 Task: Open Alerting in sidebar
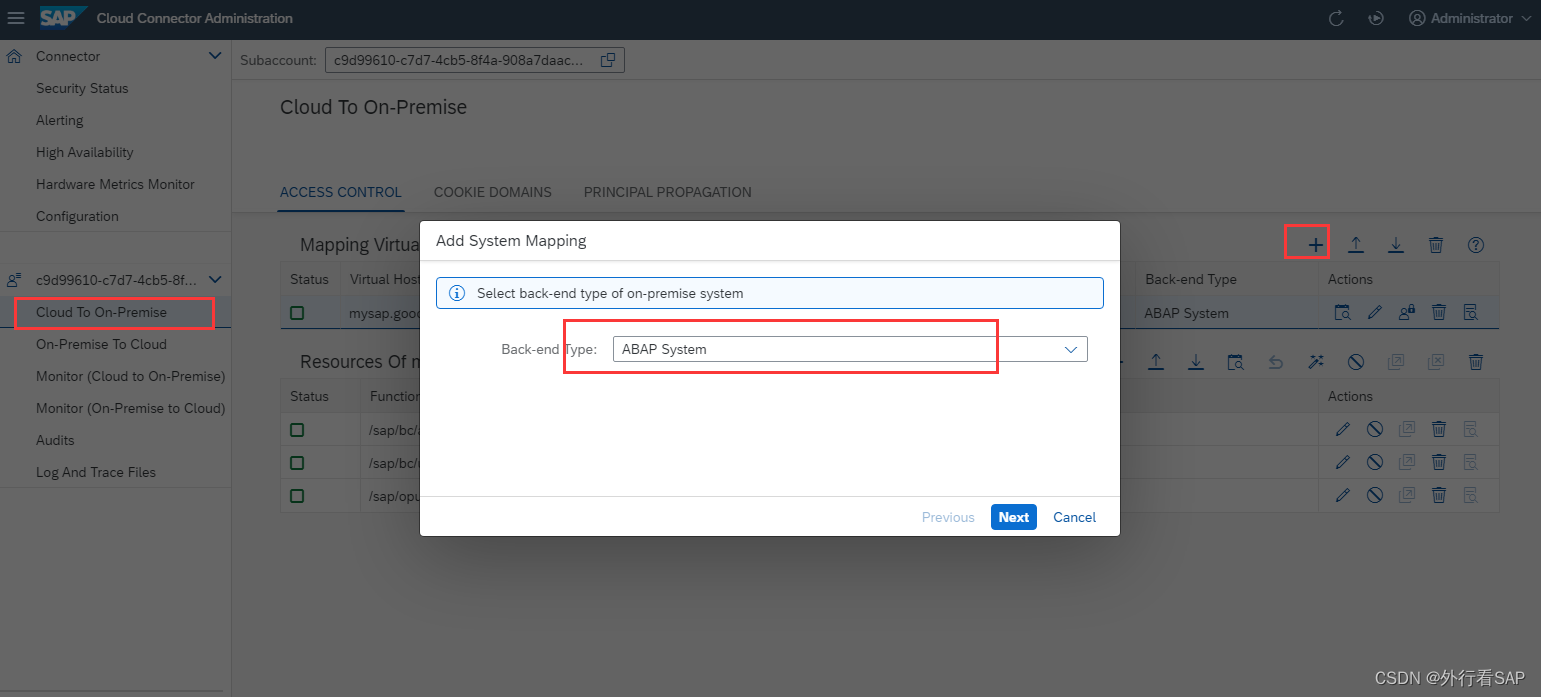click(60, 120)
